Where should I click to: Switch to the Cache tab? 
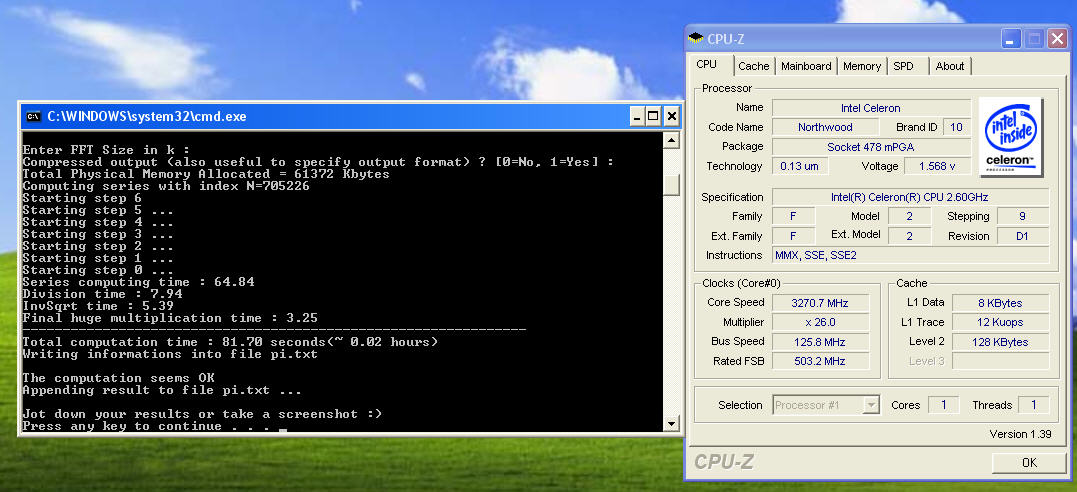point(753,66)
